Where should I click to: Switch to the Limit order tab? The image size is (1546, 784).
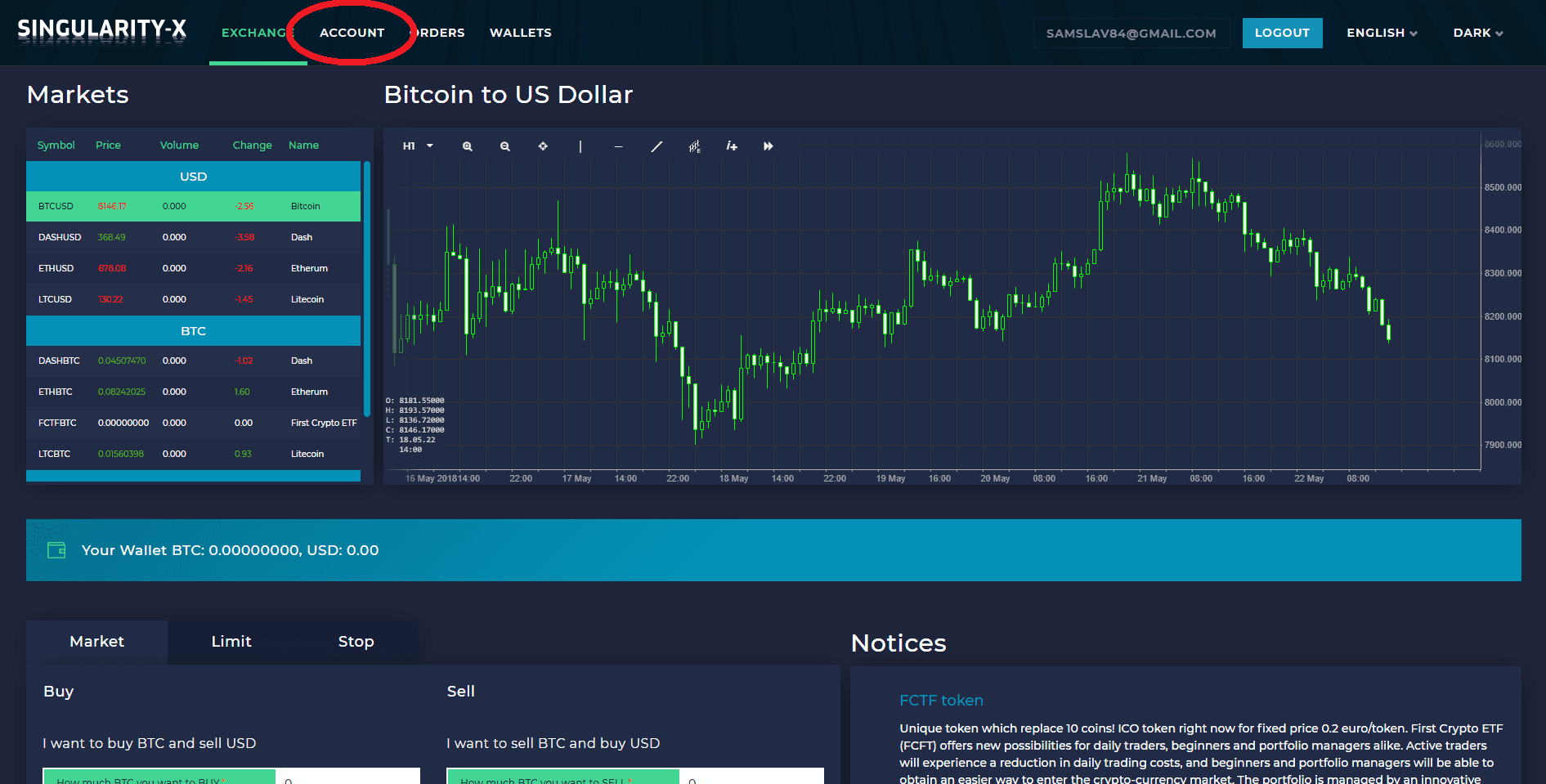(x=231, y=642)
